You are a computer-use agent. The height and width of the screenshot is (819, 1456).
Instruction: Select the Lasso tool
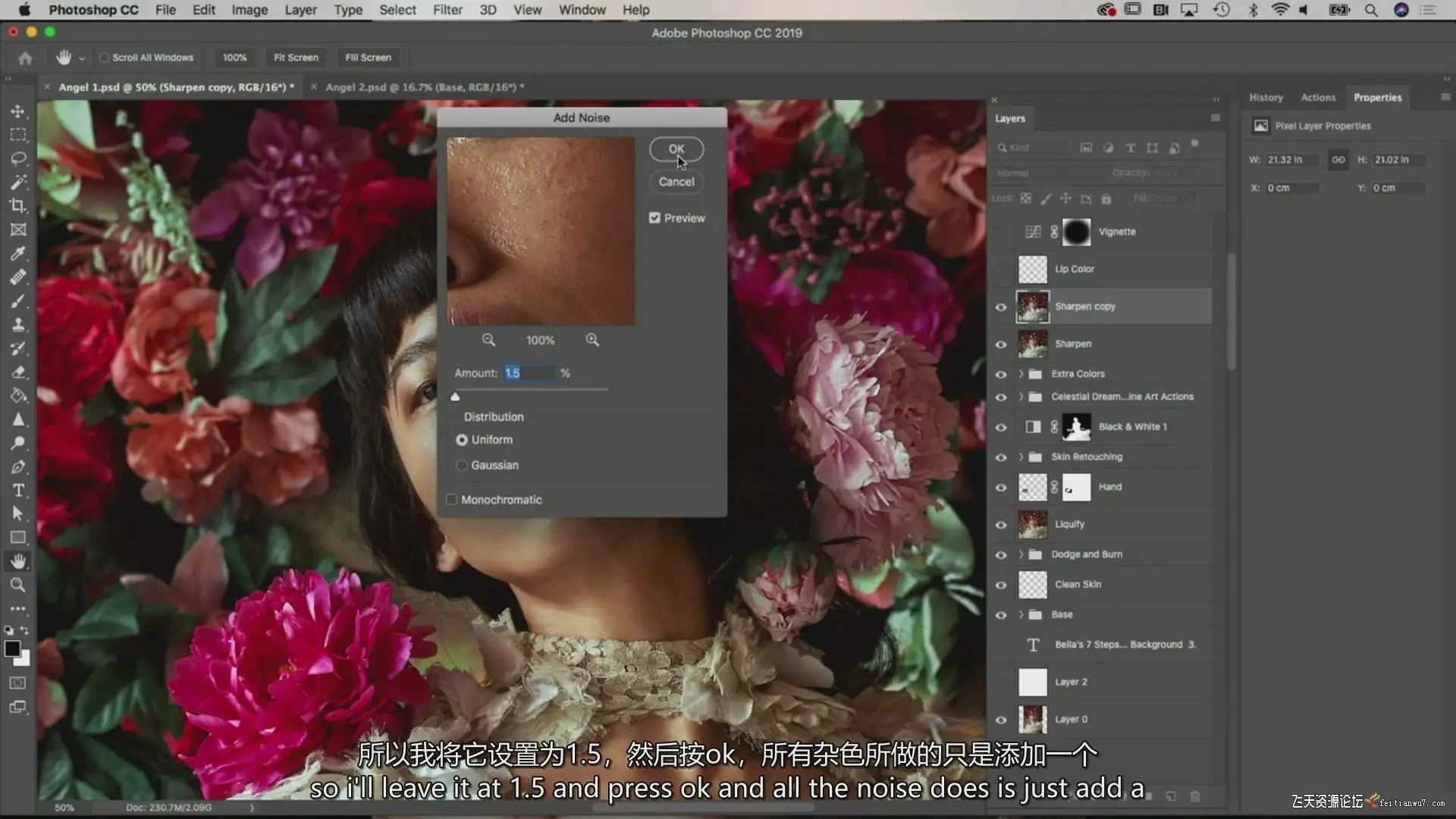pyautogui.click(x=17, y=158)
